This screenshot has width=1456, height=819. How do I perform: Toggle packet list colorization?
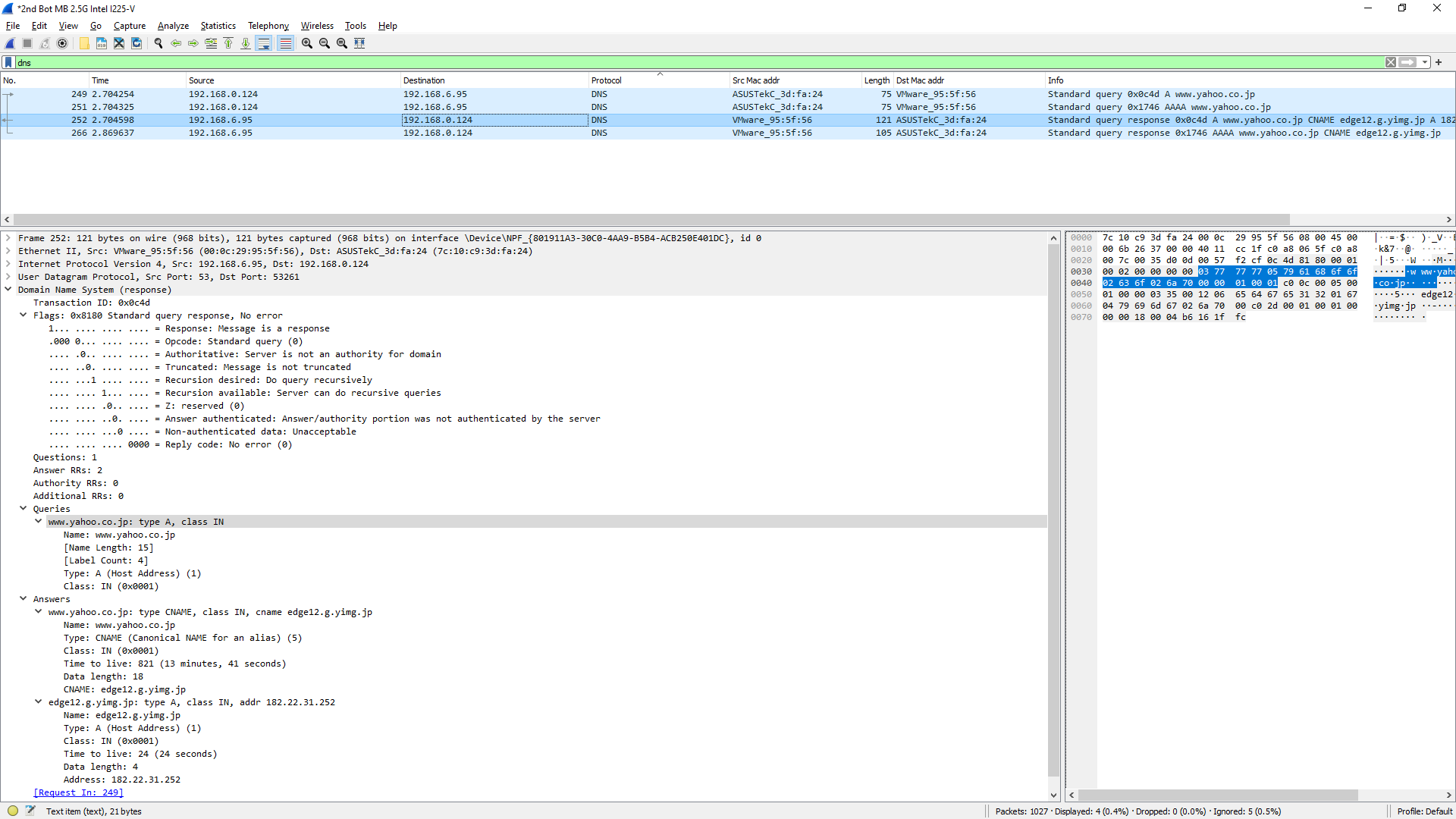click(x=284, y=43)
